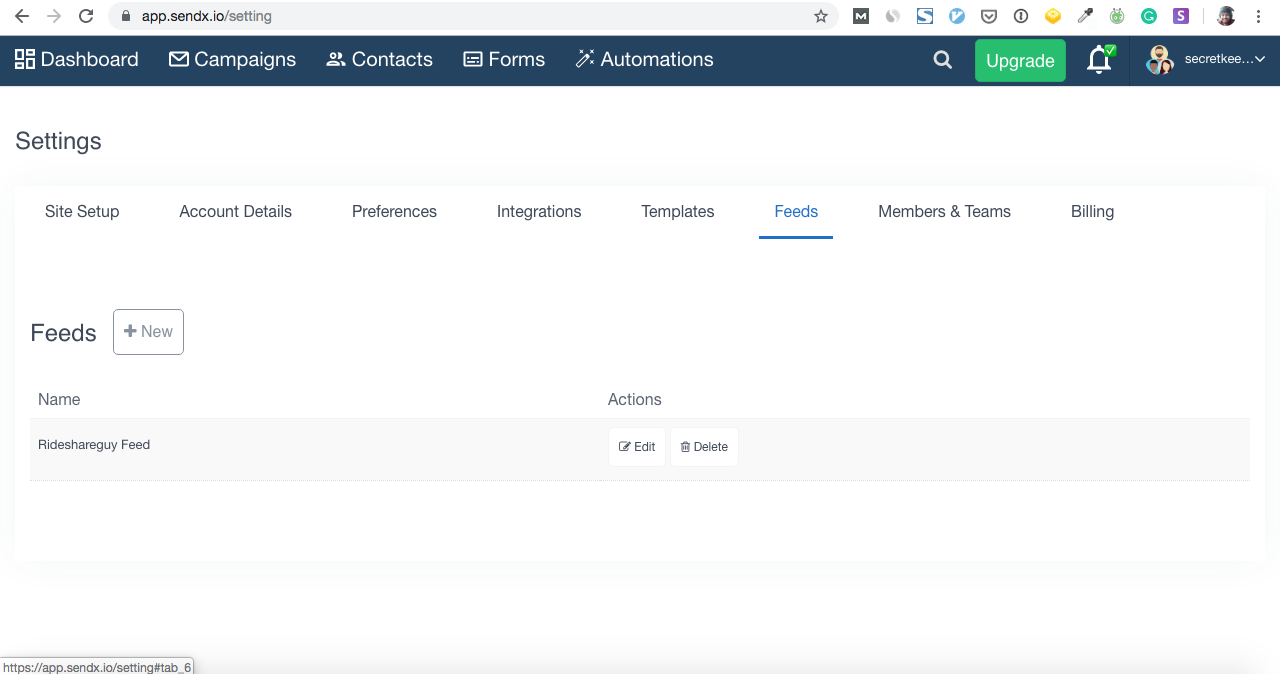1280x674 pixels.
Task: Go to Campaigns in the navigation bar
Action: (232, 60)
